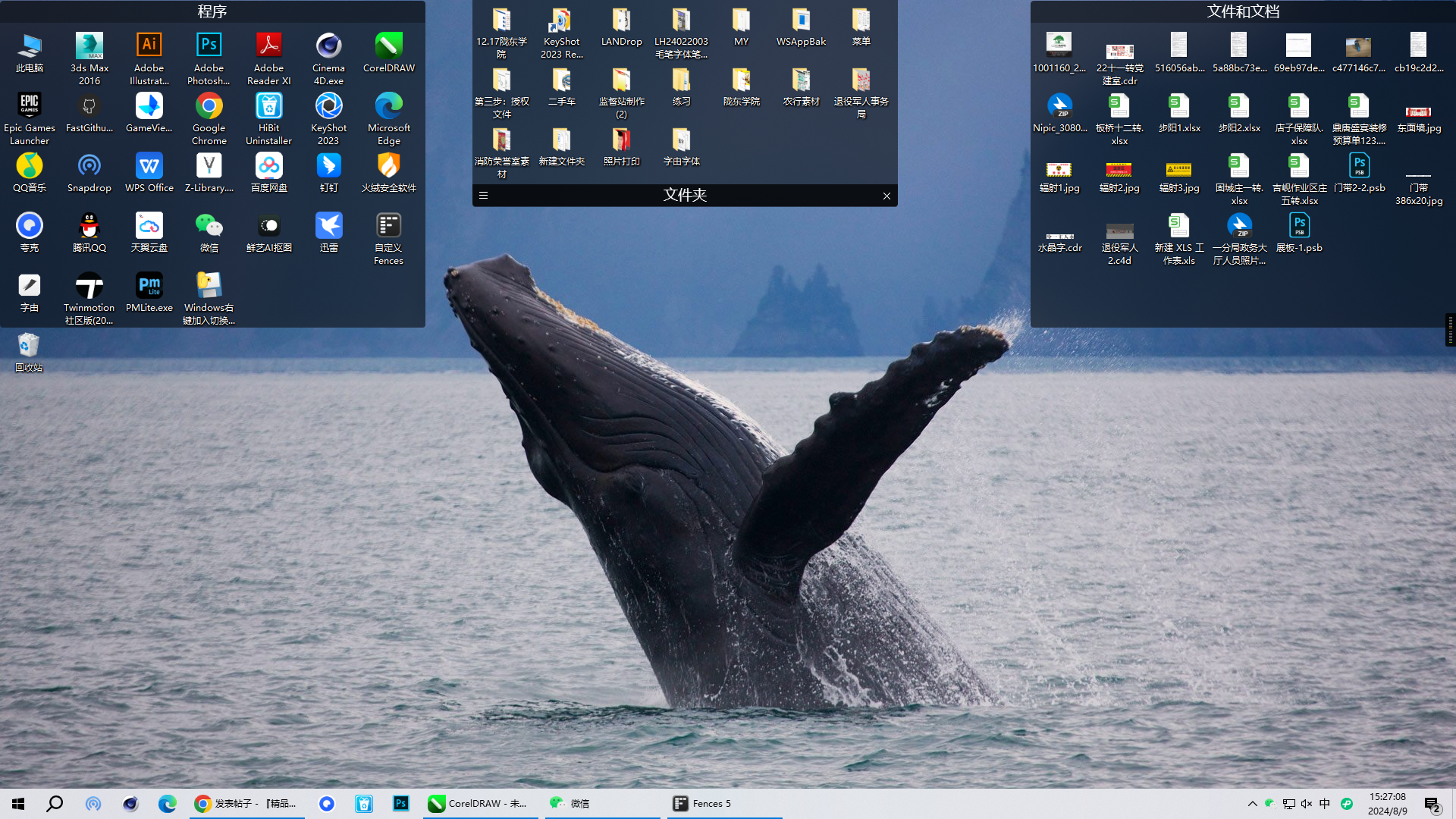Select the Google Chrome desktop icon
The image size is (1456, 819).
[x=209, y=118]
